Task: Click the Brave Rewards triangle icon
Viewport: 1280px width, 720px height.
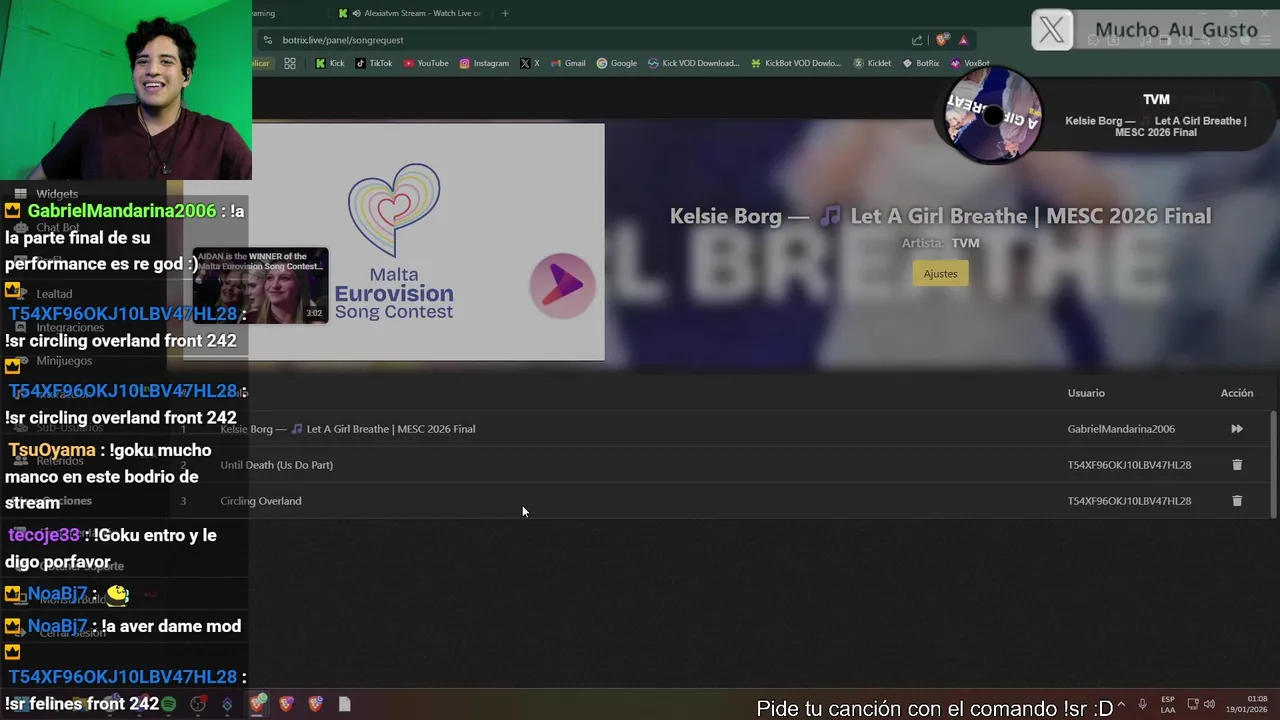Action: click(x=963, y=40)
